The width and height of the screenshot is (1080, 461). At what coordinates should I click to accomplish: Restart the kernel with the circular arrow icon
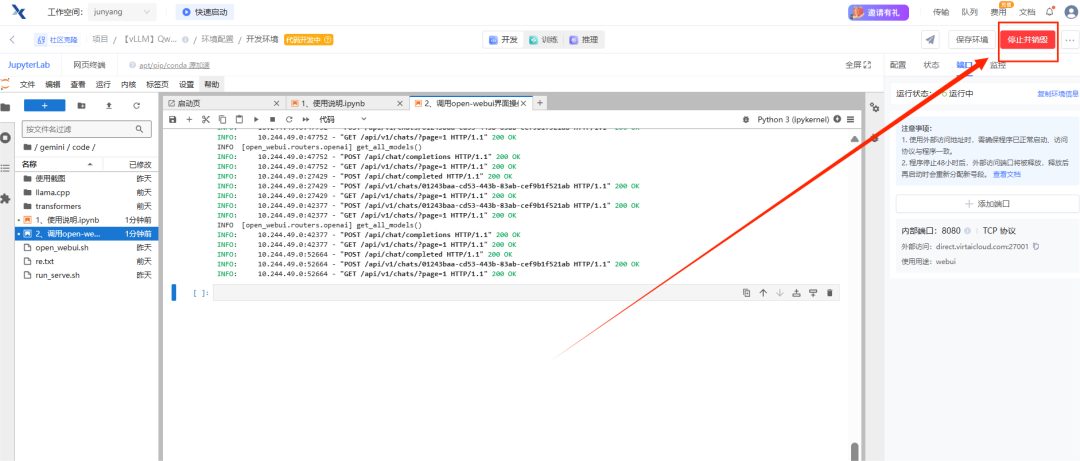[289, 119]
